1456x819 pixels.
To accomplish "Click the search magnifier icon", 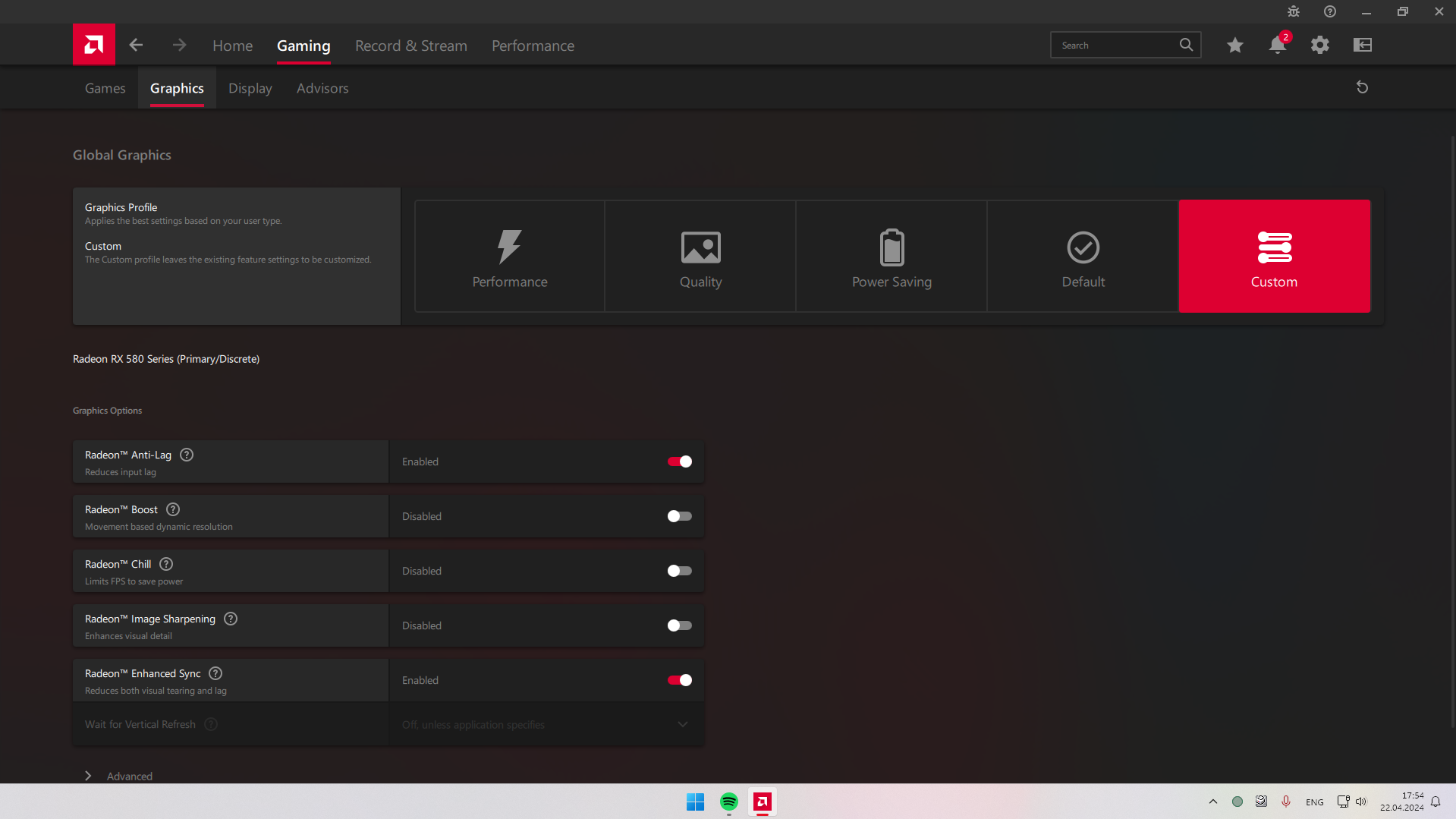I will [x=1186, y=45].
